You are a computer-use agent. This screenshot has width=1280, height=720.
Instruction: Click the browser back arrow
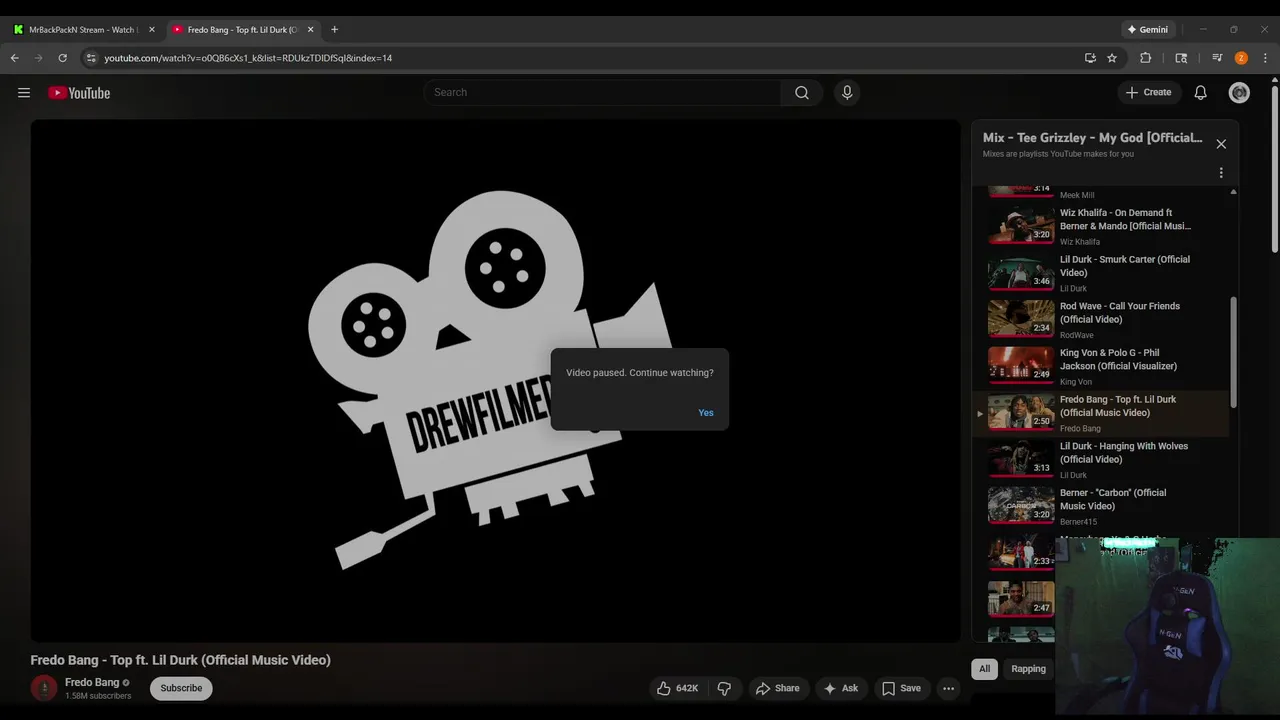tap(15, 58)
